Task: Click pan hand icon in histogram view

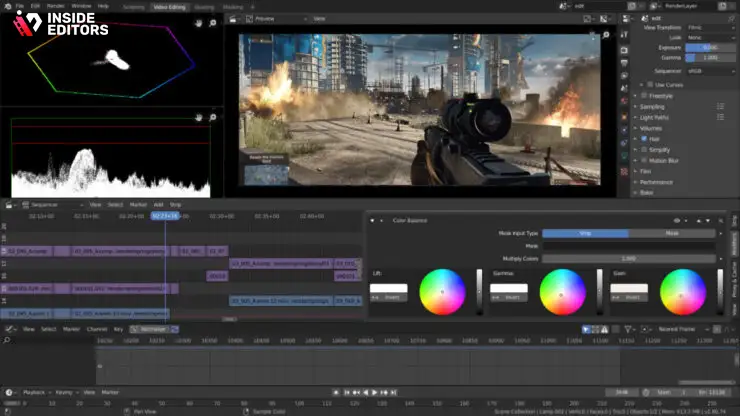Action: click(x=199, y=117)
